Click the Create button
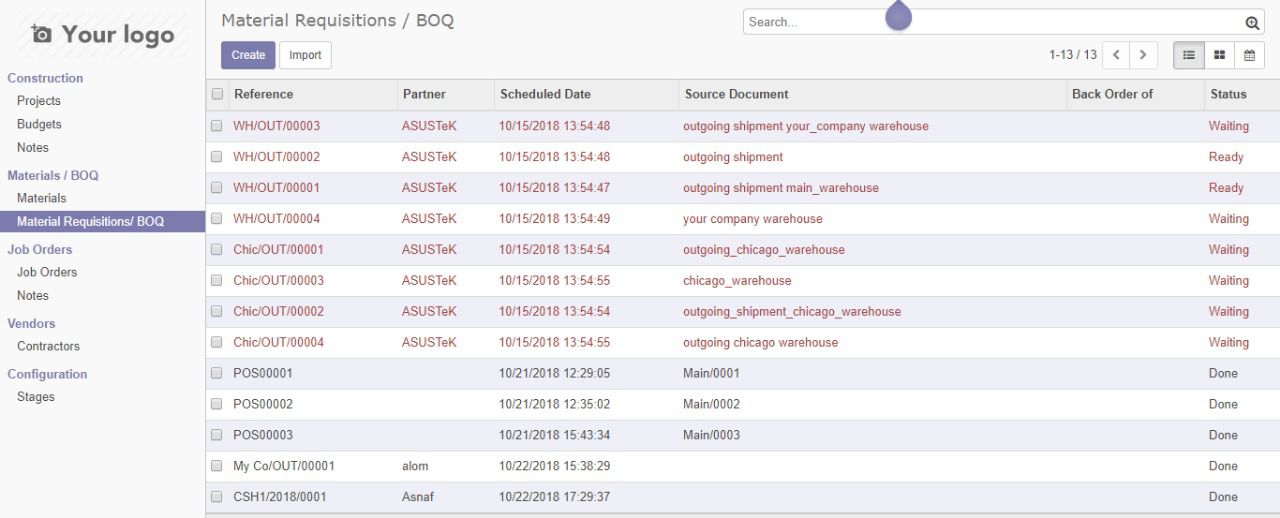Viewport: 1280px width, 518px height. [247, 55]
